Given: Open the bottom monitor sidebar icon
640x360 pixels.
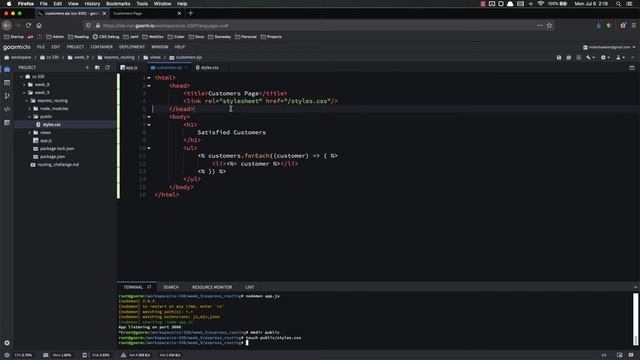Looking at the screenshot, I should (x=7, y=122).
